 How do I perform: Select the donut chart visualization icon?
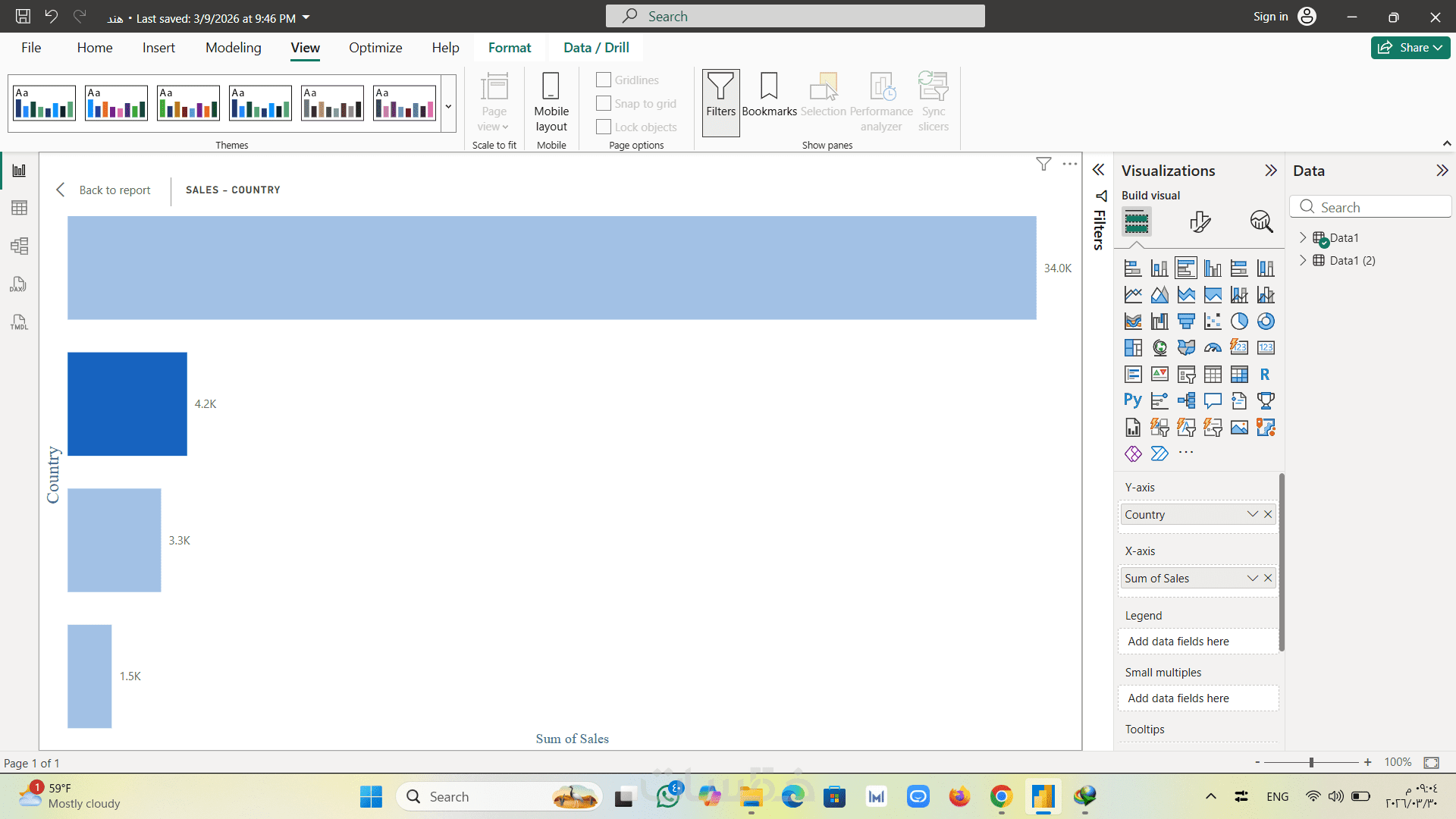click(1266, 322)
